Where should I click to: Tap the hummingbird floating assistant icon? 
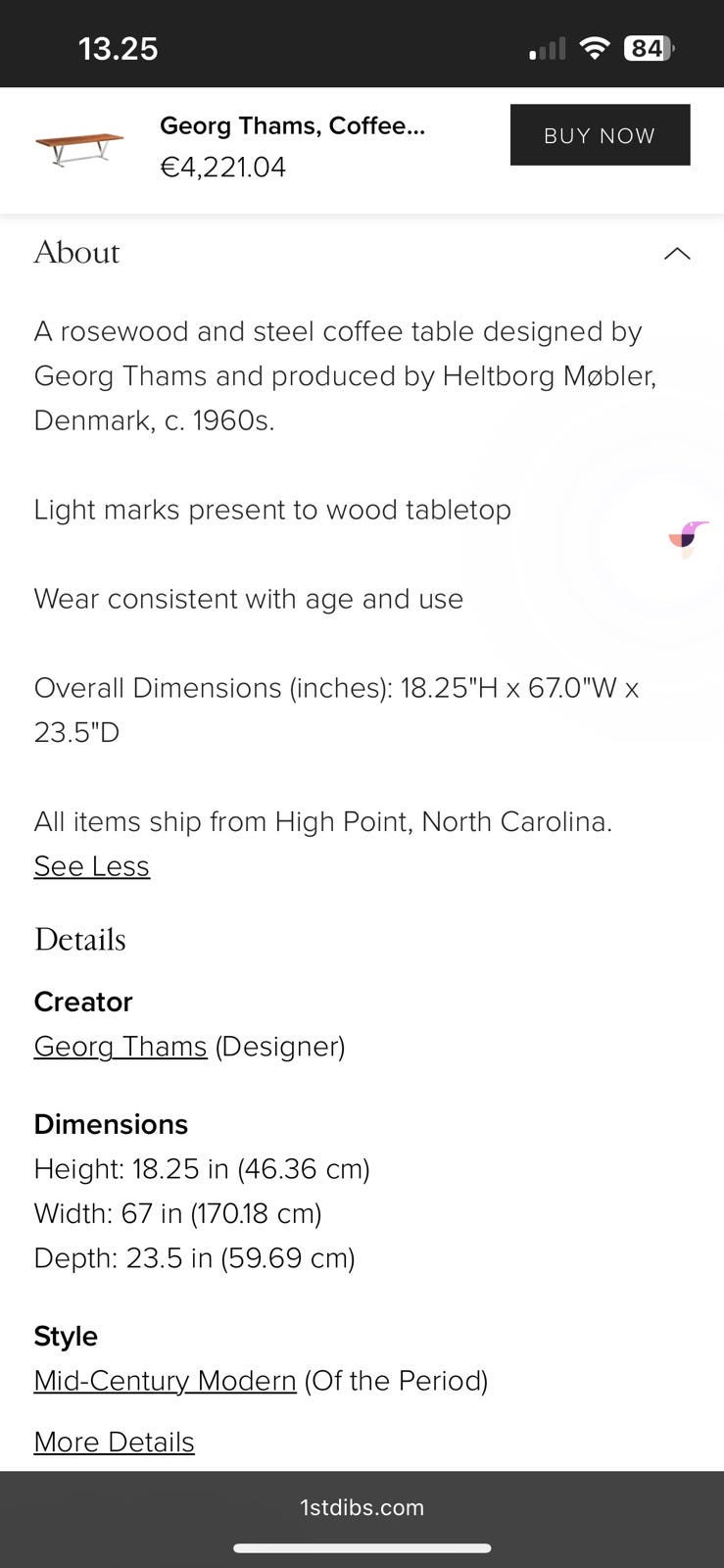click(689, 538)
